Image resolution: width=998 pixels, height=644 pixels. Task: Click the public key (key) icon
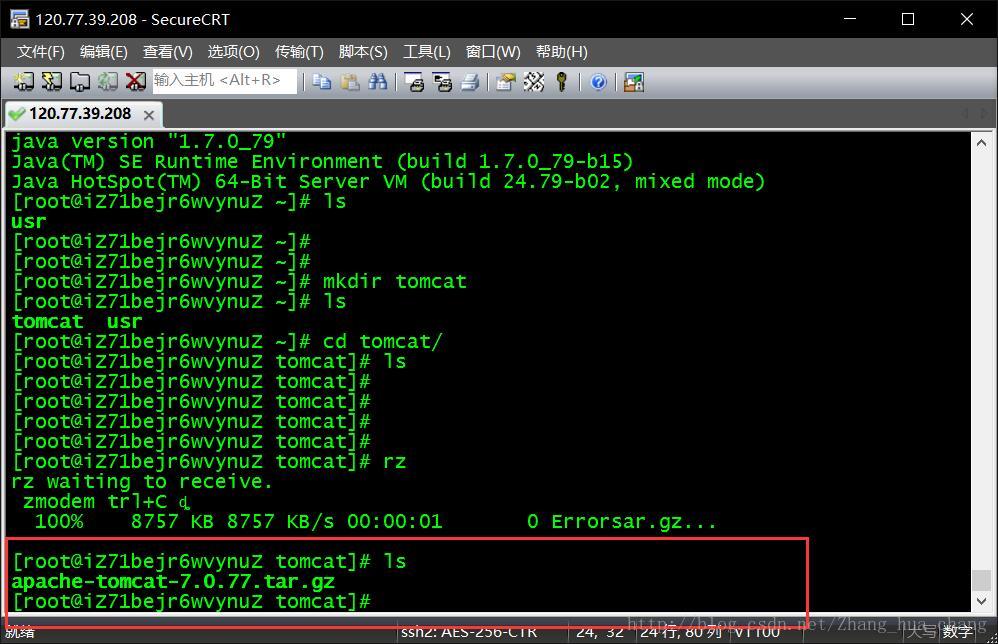561,81
